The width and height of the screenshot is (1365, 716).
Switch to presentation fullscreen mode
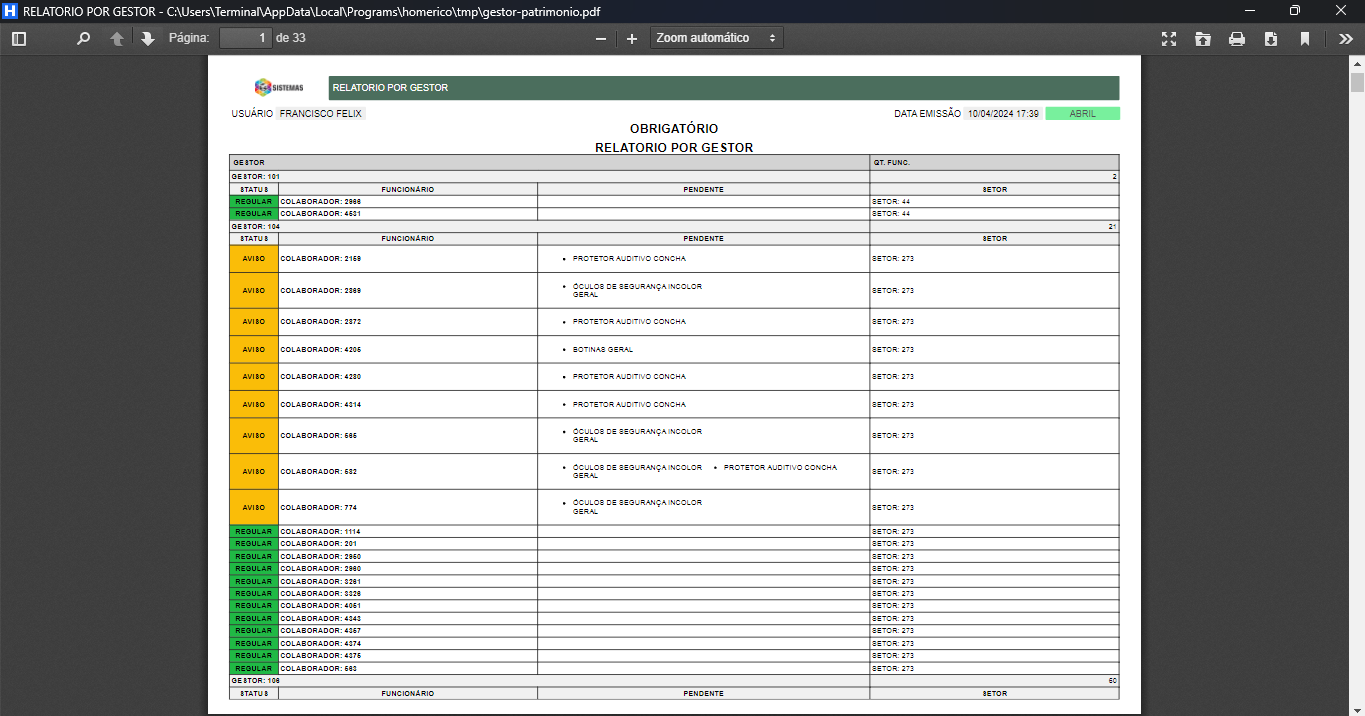click(x=1169, y=39)
